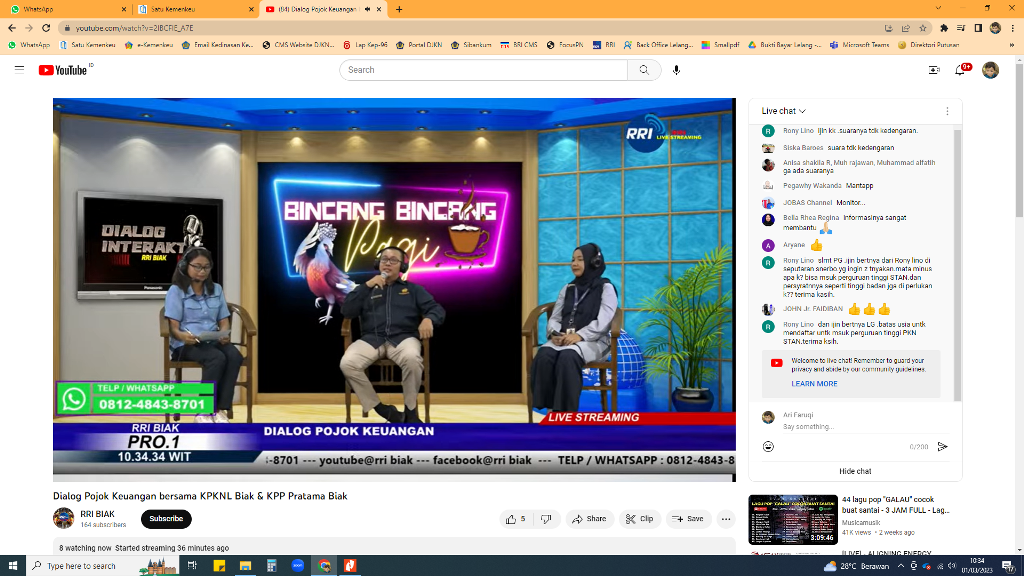Viewport: 1024px width, 576px height.
Task: Click the Create video camera icon
Action: click(x=934, y=70)
